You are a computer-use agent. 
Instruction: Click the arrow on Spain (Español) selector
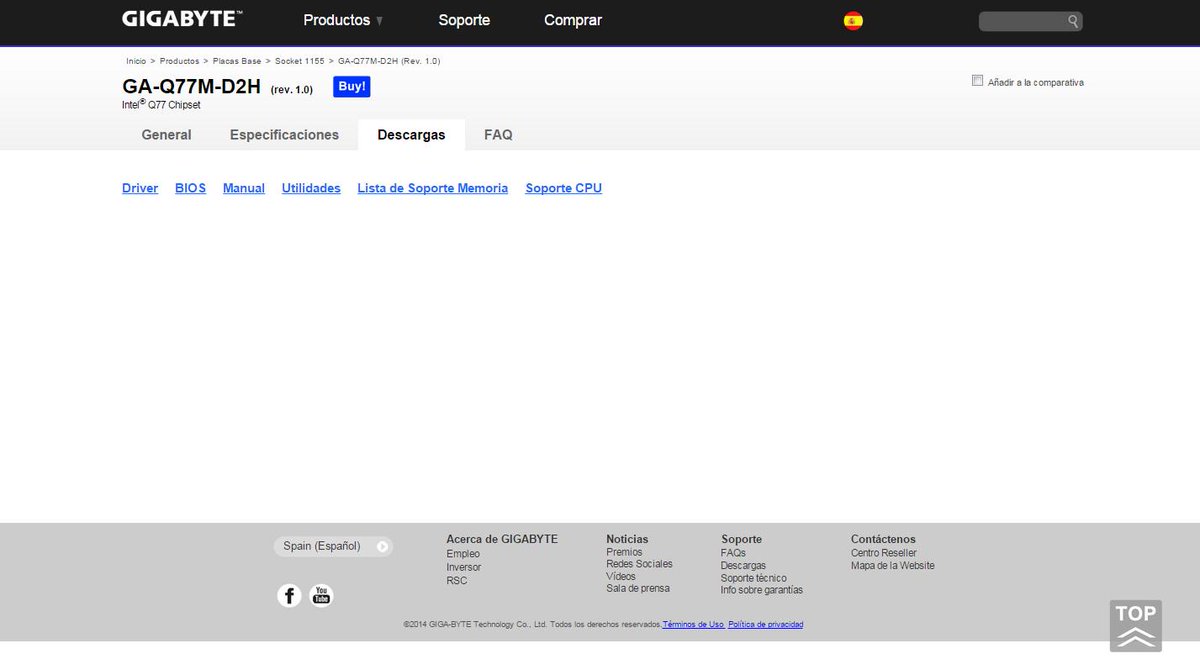pyautogui.click(x=382, y=547)
